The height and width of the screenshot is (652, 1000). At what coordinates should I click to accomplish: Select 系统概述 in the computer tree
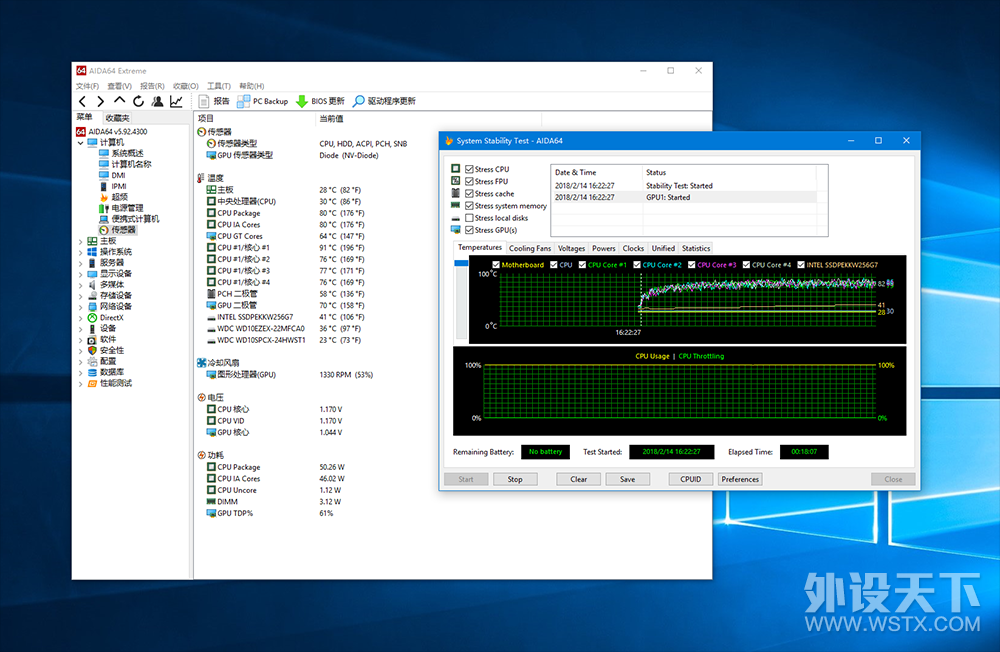pos(121,153)
